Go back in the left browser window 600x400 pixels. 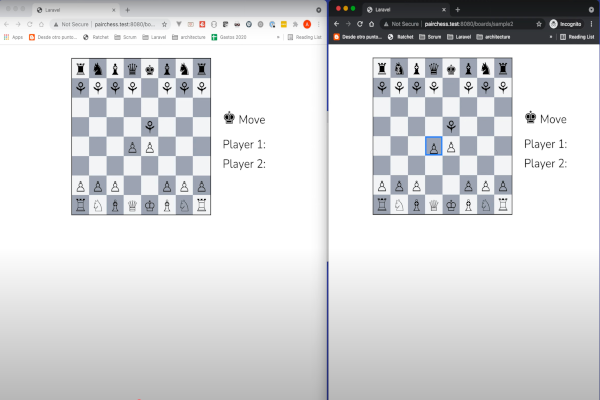7,24
